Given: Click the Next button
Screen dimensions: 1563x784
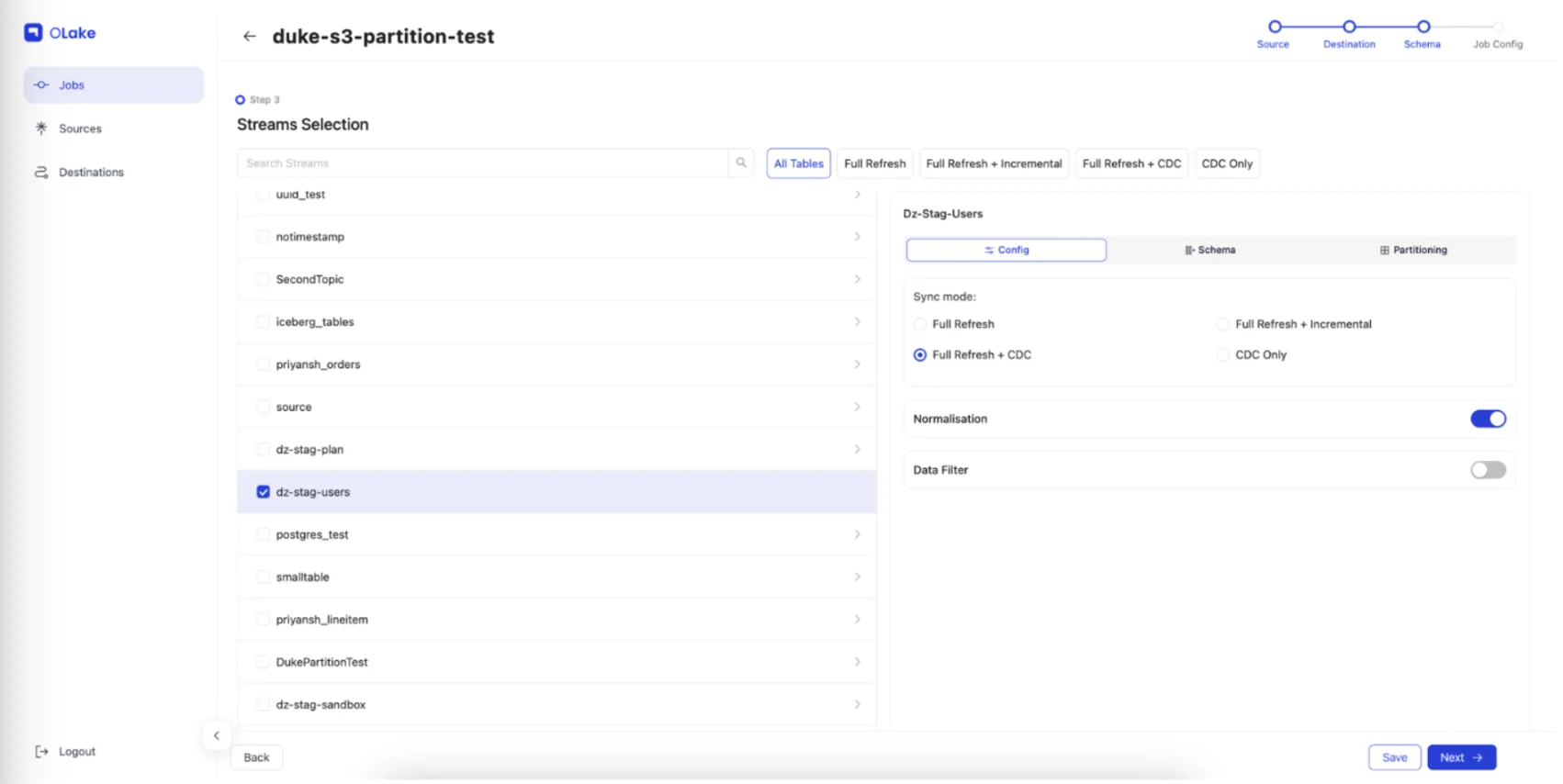Looking at the screenshot, I should 1460,757.
